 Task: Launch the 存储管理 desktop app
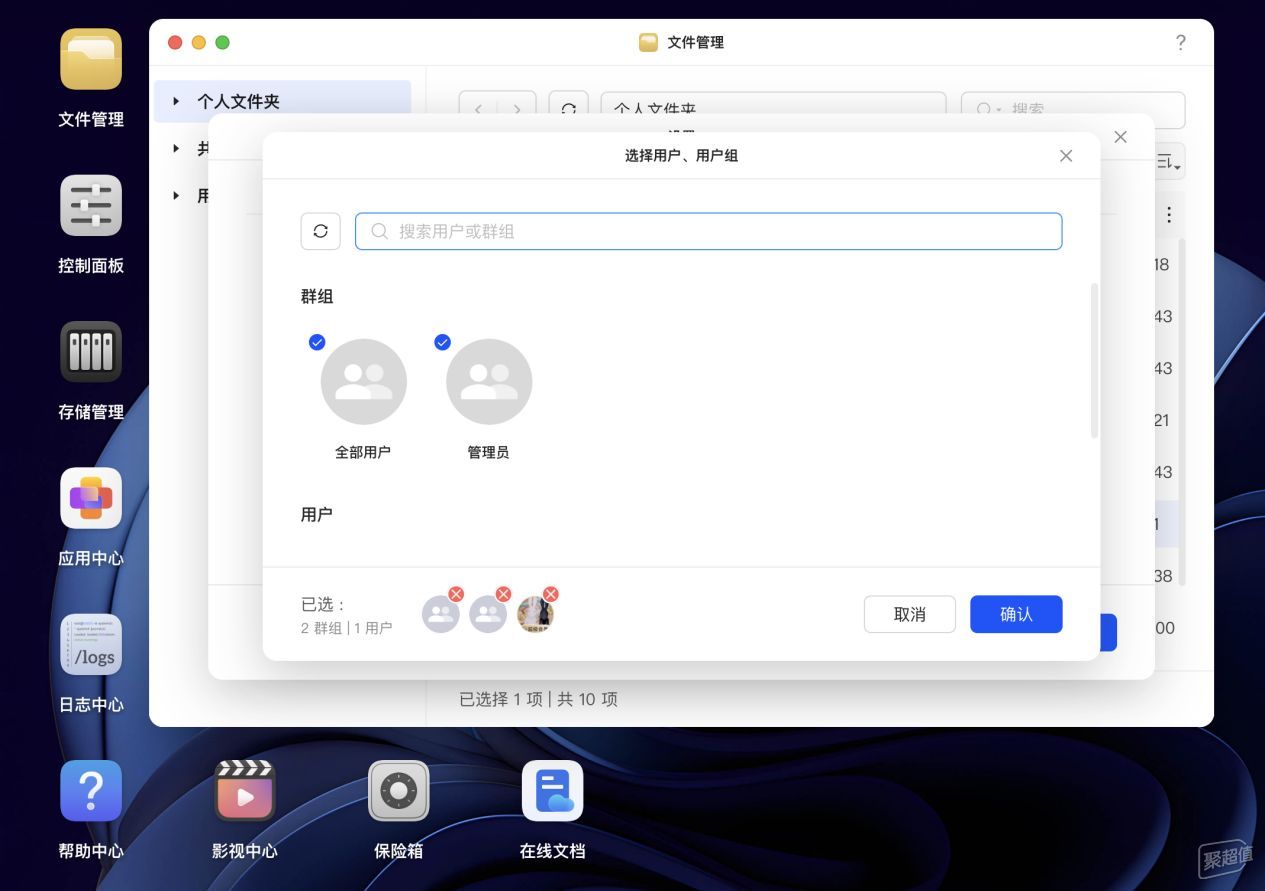(x=91, y=352)
